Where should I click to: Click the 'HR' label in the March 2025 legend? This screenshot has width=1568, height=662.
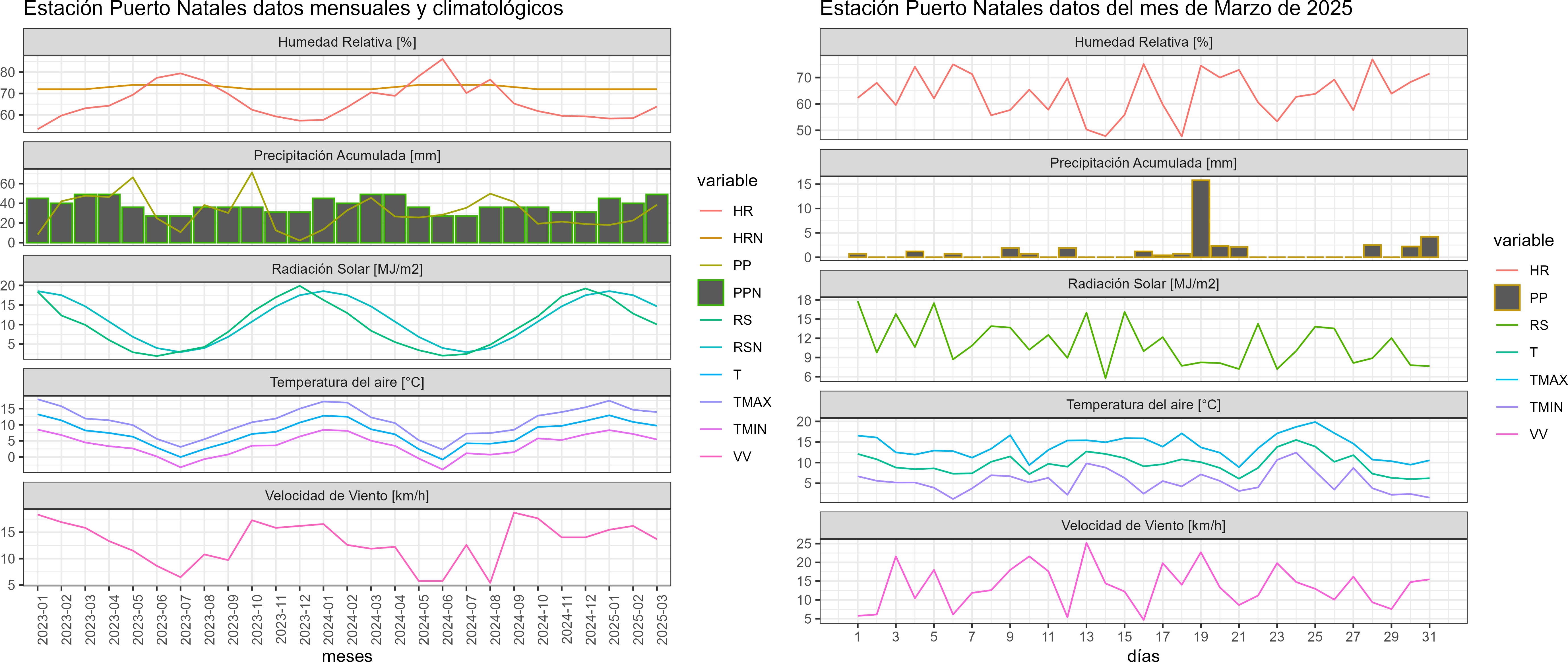tap(1539, 270)
